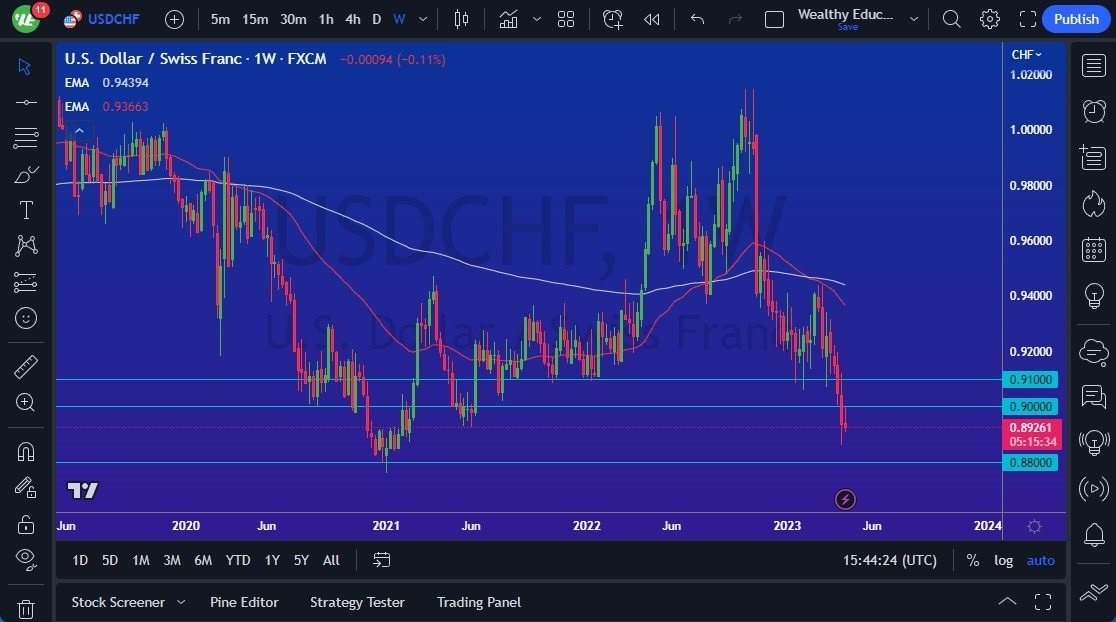Activate Bar Replay mode
Image resolution: width=1116 pixels, height=622 pixels.
[650, 18]
